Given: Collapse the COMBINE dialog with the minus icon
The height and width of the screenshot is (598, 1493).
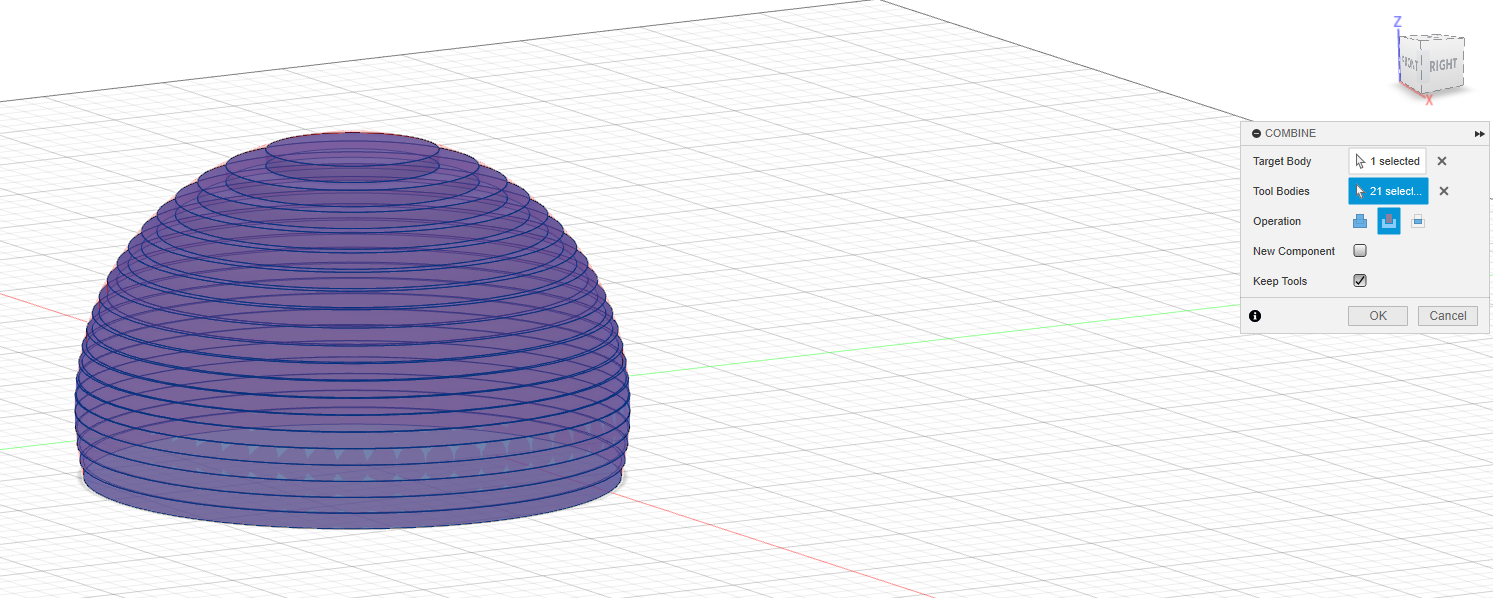Looking at the screenshot, I should [1256, 134].
